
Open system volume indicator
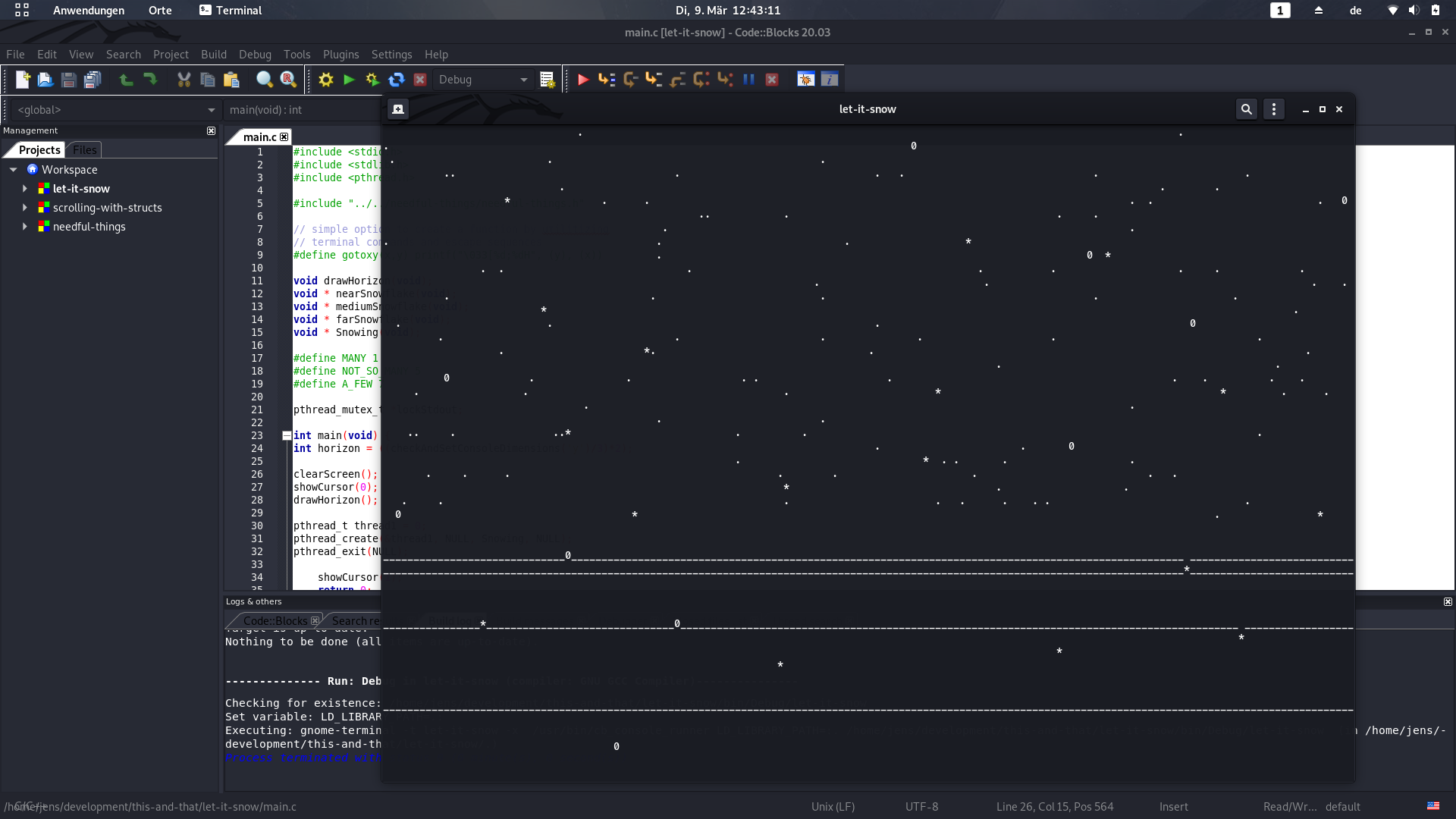(x=1414, y=11)
